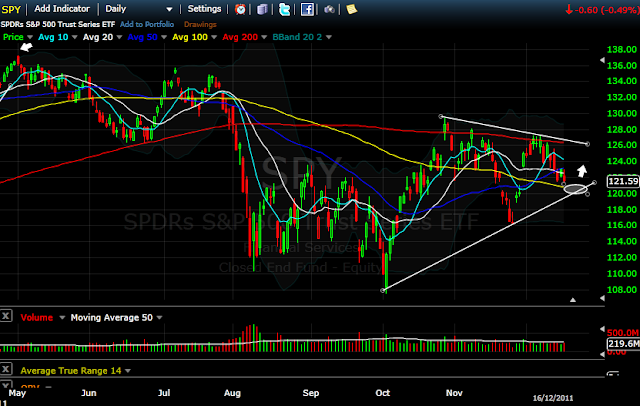This screenshot has height=406, width=640.
Task: Click the Aug label on date axis
Action: (x=232, y=393)
